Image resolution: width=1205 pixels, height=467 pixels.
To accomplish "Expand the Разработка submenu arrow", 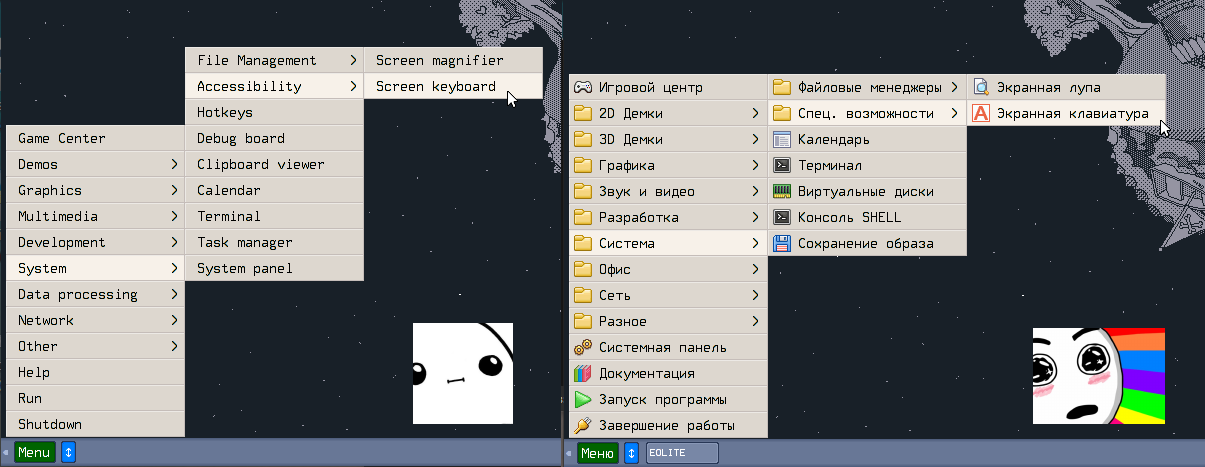I will tap(755, 218).
